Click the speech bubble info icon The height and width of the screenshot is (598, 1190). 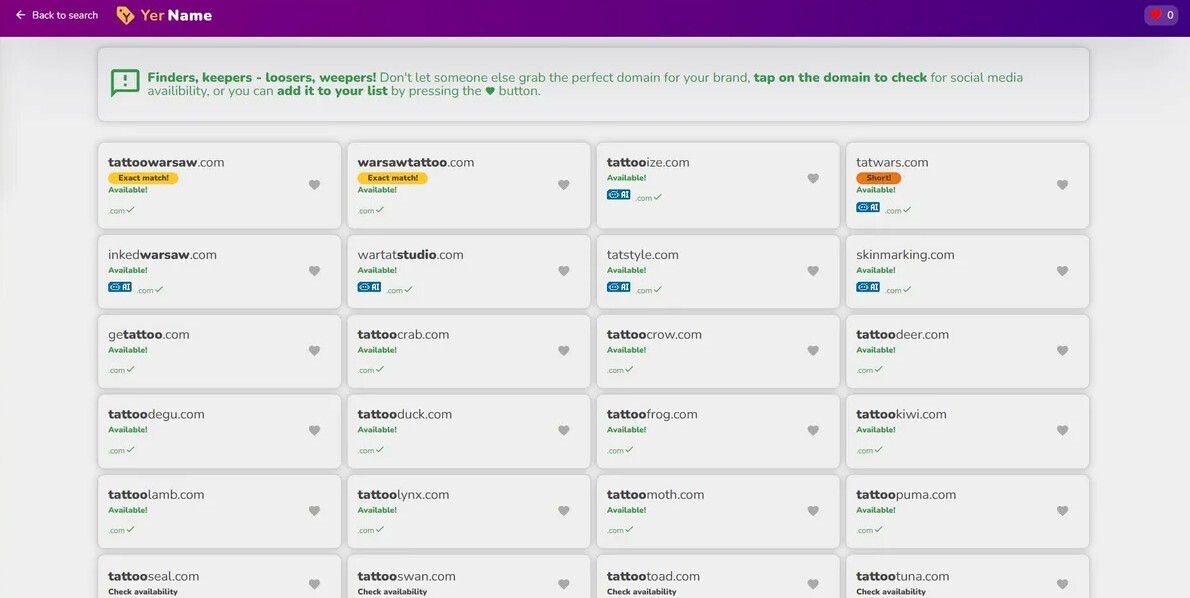click(125, 83)
